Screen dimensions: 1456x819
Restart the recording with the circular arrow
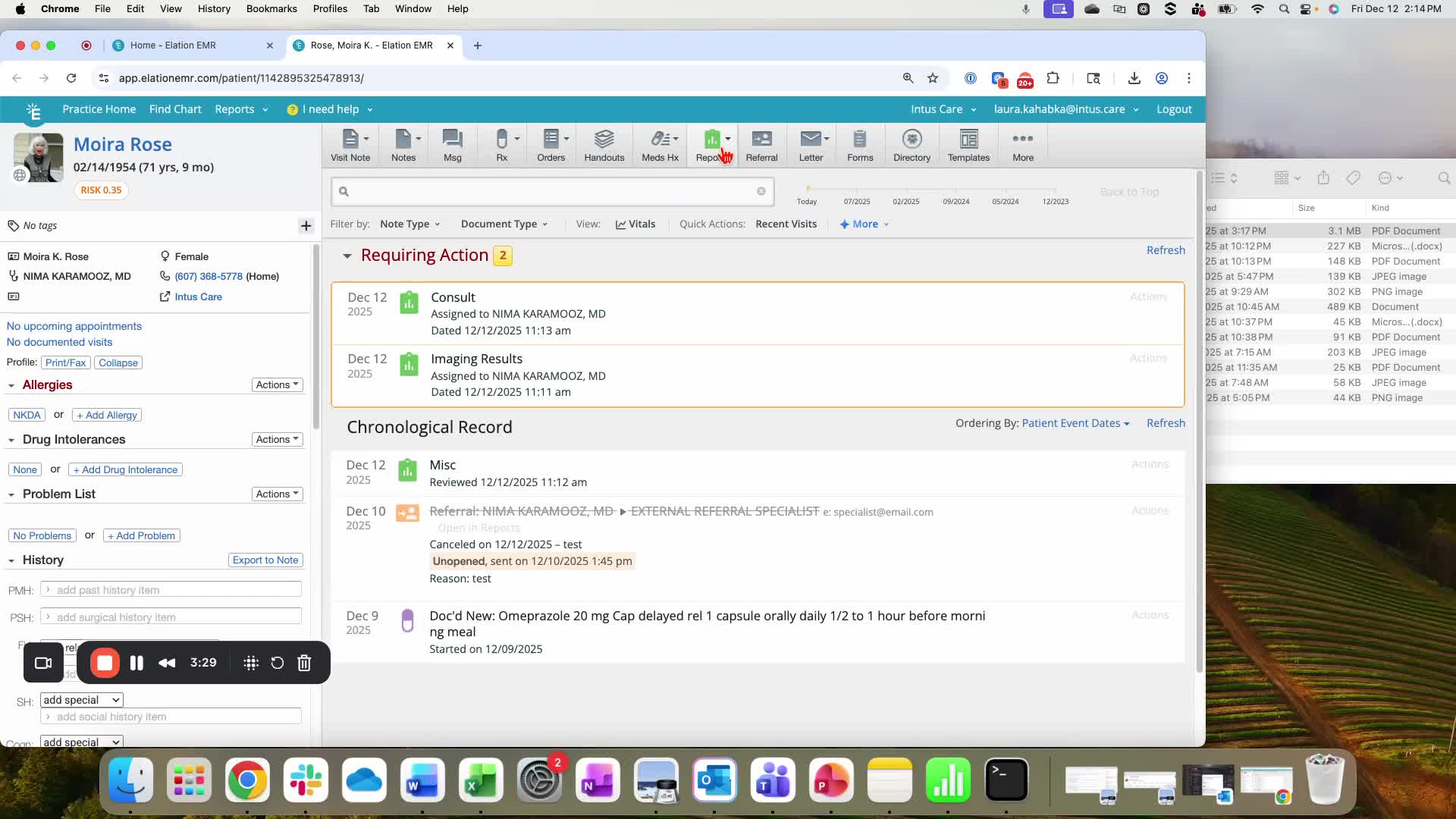coord(278,663)
